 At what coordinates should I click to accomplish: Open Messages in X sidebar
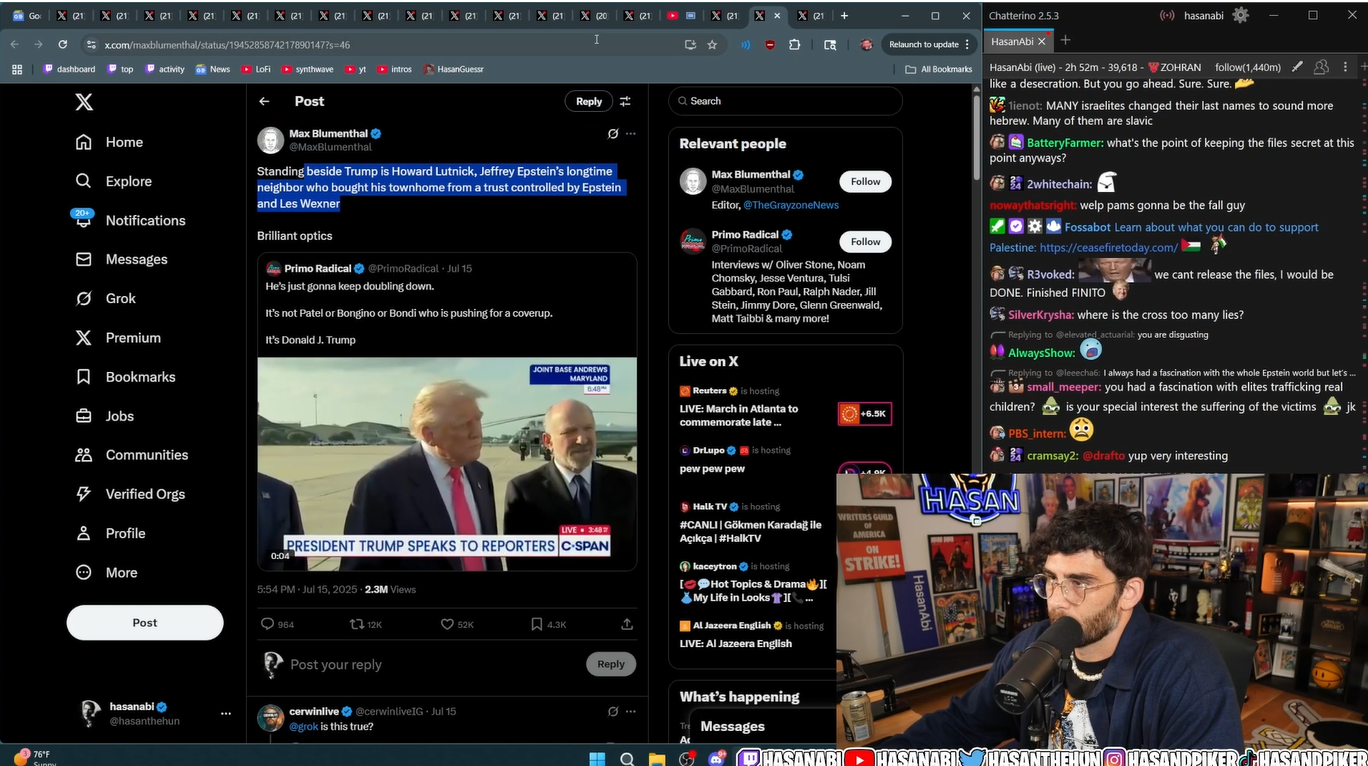coord(121,259)
